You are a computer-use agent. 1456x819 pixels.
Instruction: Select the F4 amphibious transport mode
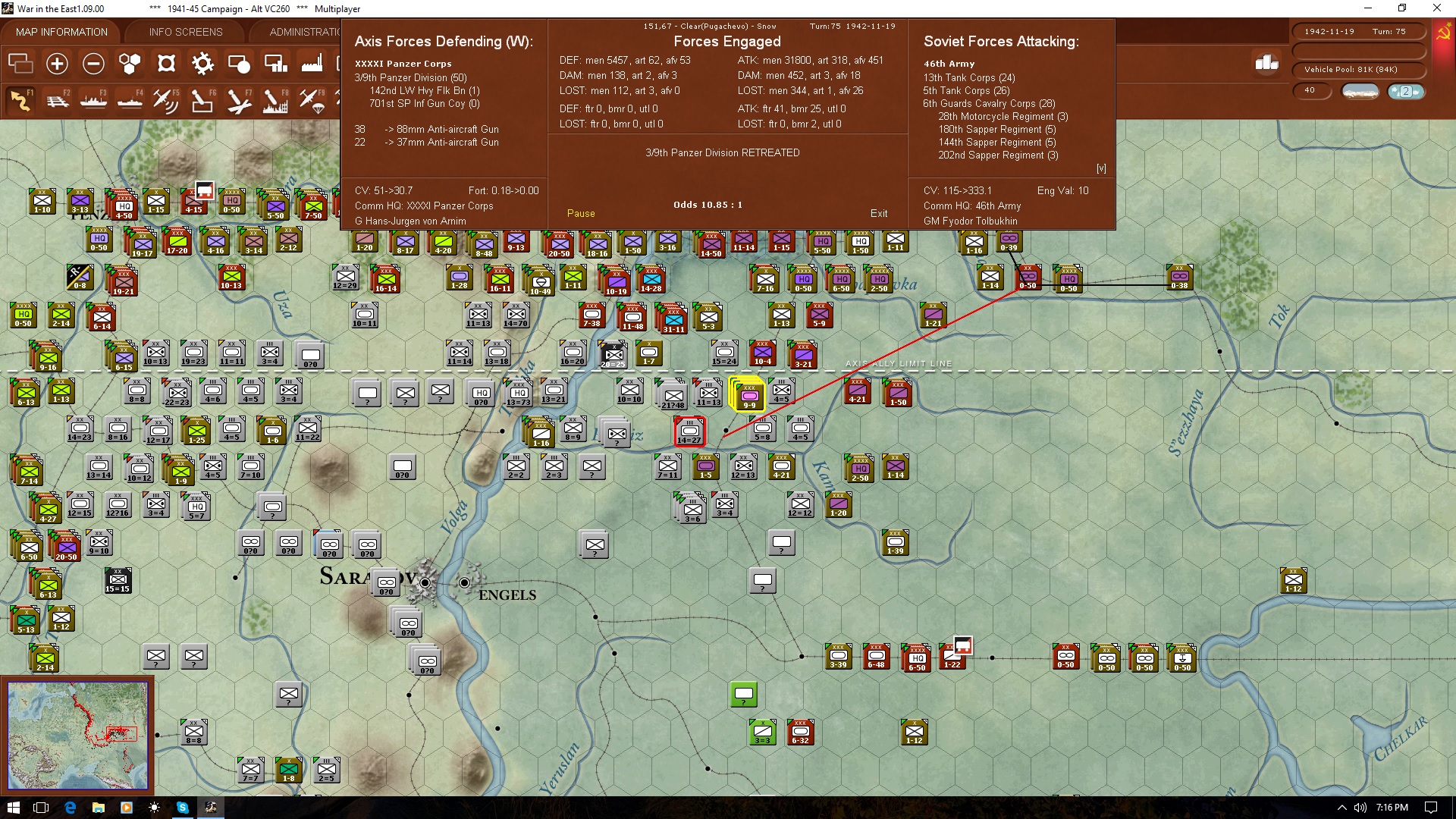click(x=130, y=101)
